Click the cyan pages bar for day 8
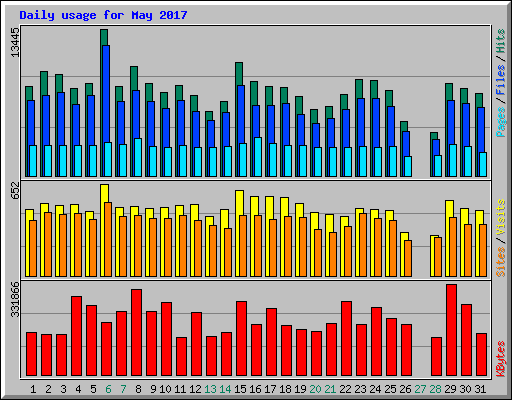 pos(138,157)
